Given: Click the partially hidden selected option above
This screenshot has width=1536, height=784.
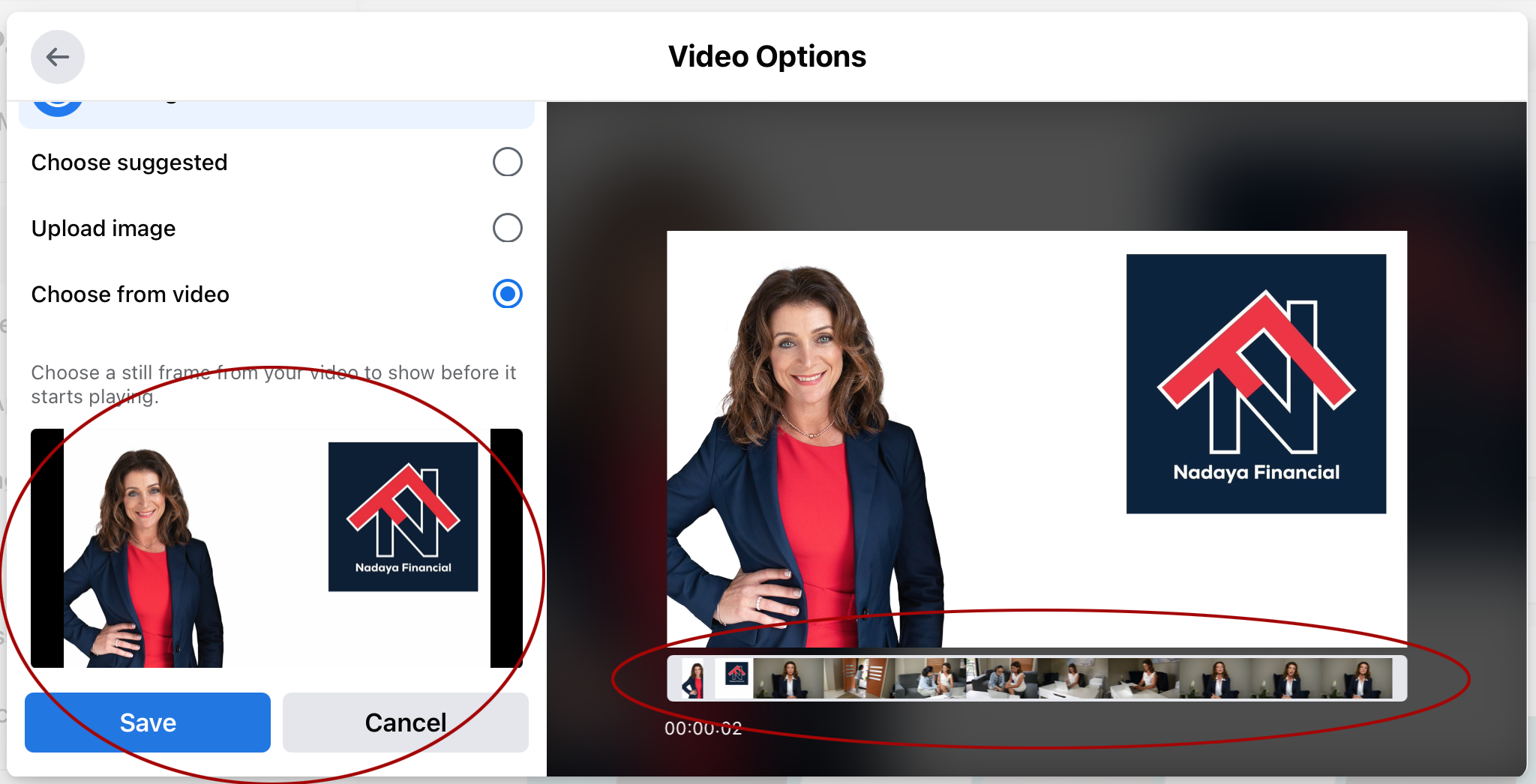Looking at the screenshot, I should [x=277, y=114].
